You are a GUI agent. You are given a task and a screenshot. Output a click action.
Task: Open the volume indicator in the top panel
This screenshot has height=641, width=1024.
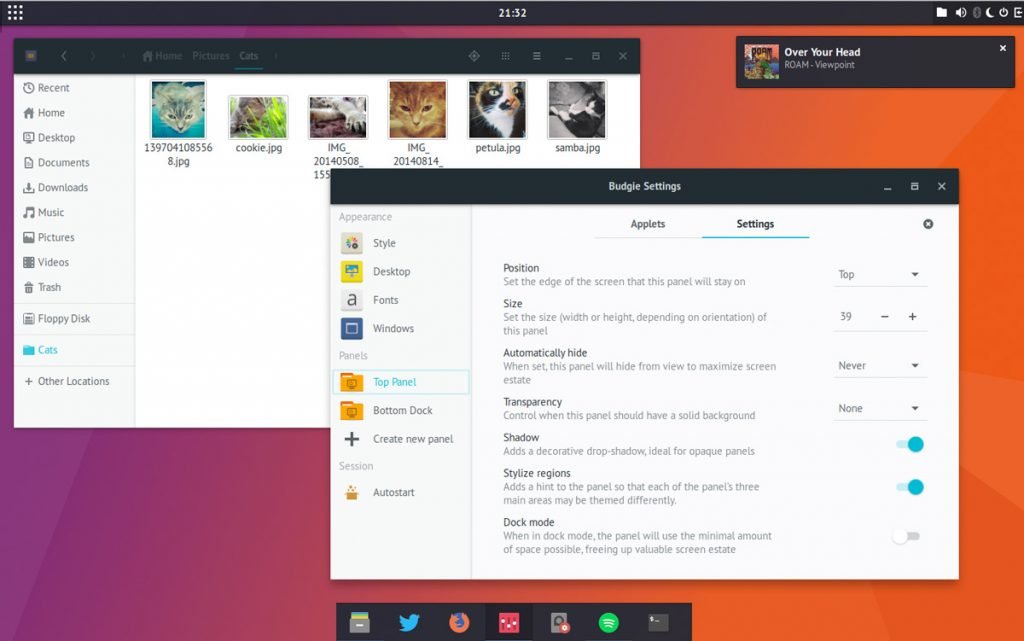pos(961,12)
